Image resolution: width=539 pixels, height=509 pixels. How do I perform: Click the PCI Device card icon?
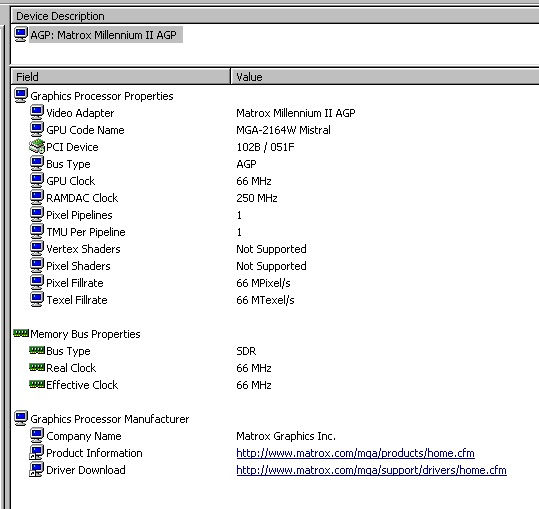tap(37, 146)
